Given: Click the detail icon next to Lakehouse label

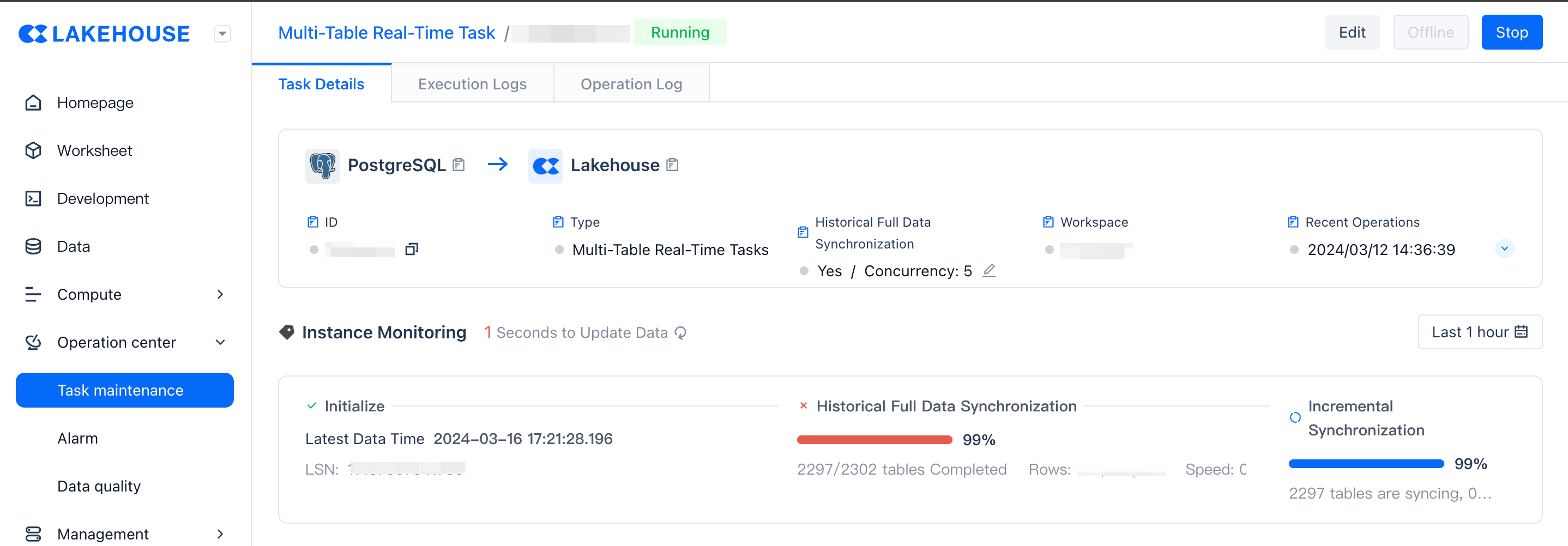Looking at the screenshot, I should point(672,165).
